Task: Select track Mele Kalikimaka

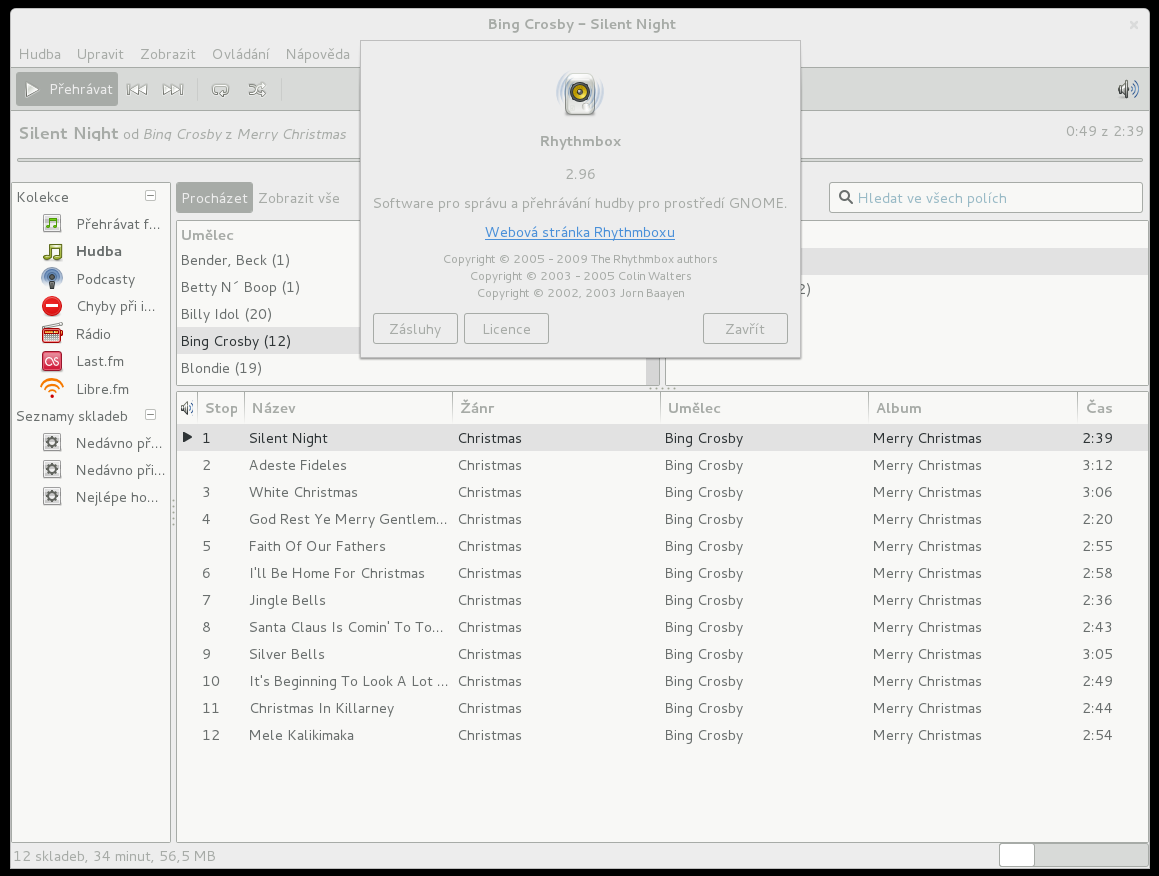Action: click(x=662, y=735)
